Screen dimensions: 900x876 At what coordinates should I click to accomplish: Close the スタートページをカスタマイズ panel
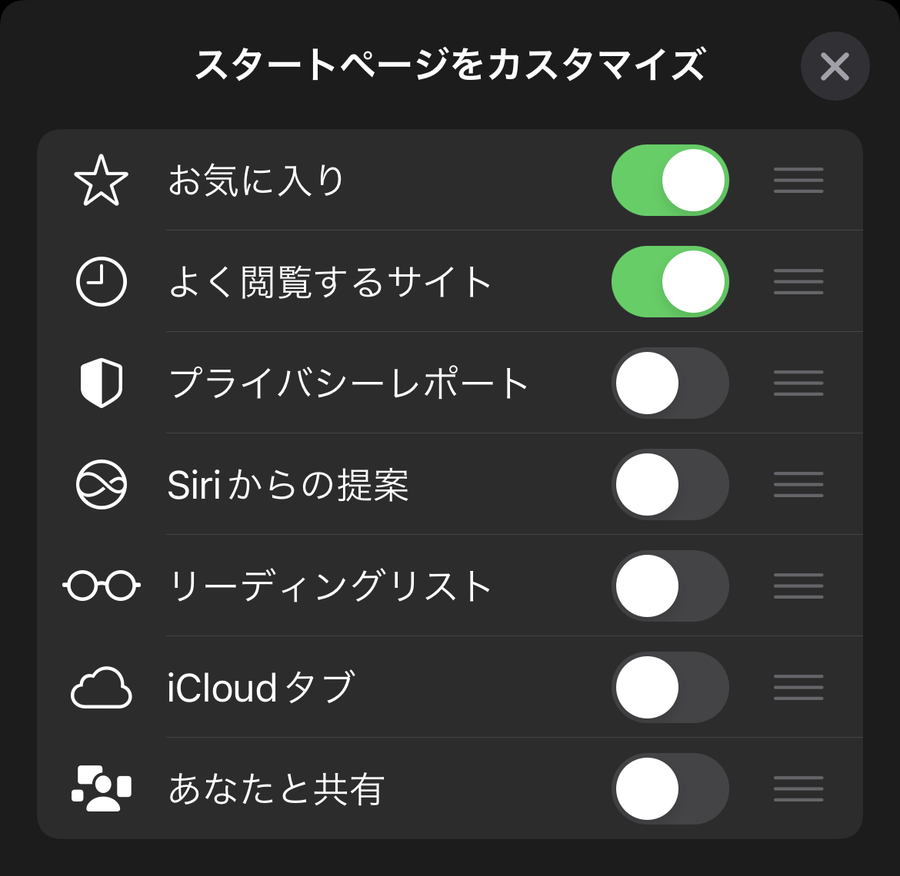[x=834, y=67]
